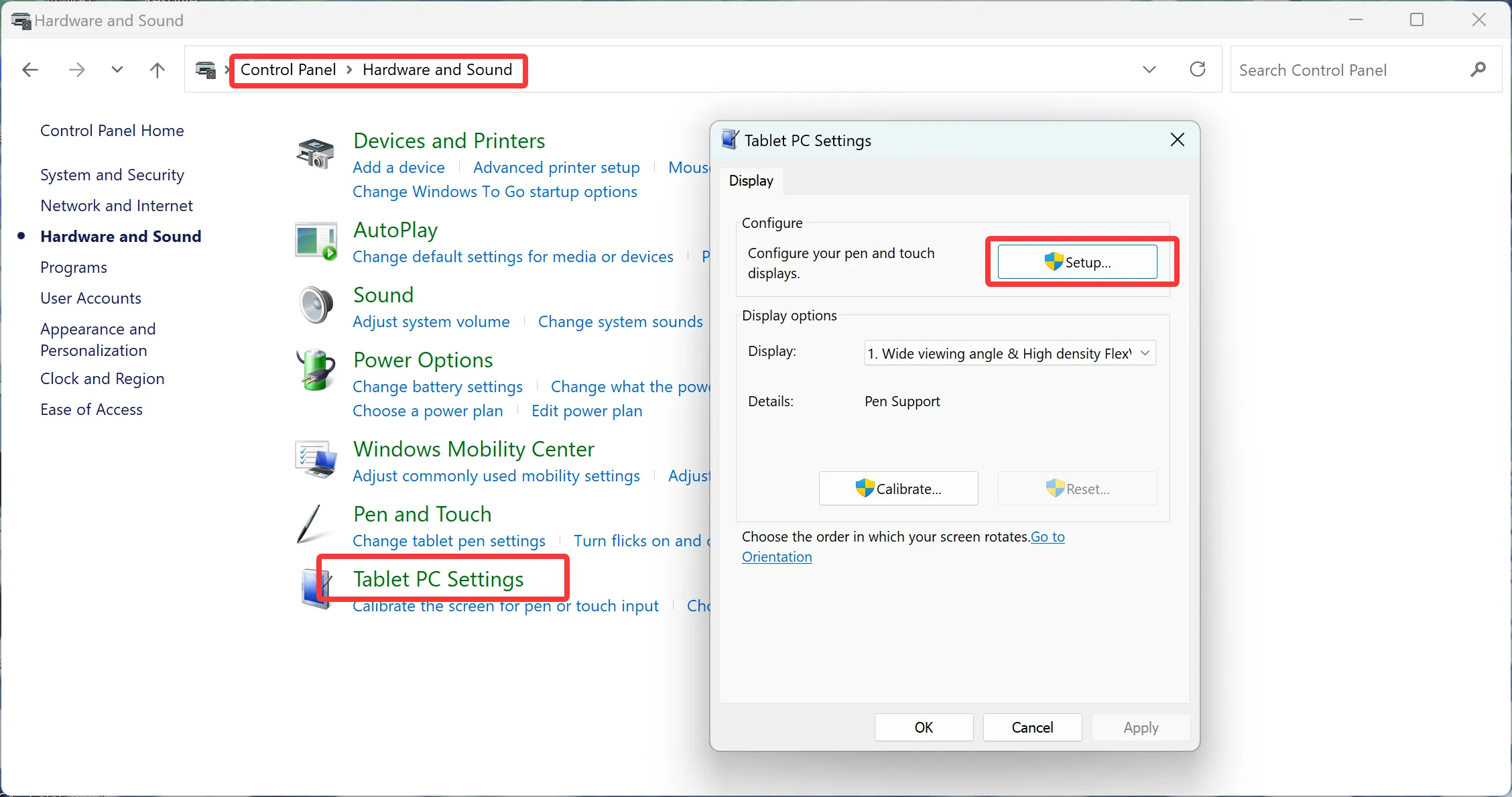The height and width of the screenshot is (797, 1512).
Task: Open Change system sounds link
Action: click(x=620, y=322)
